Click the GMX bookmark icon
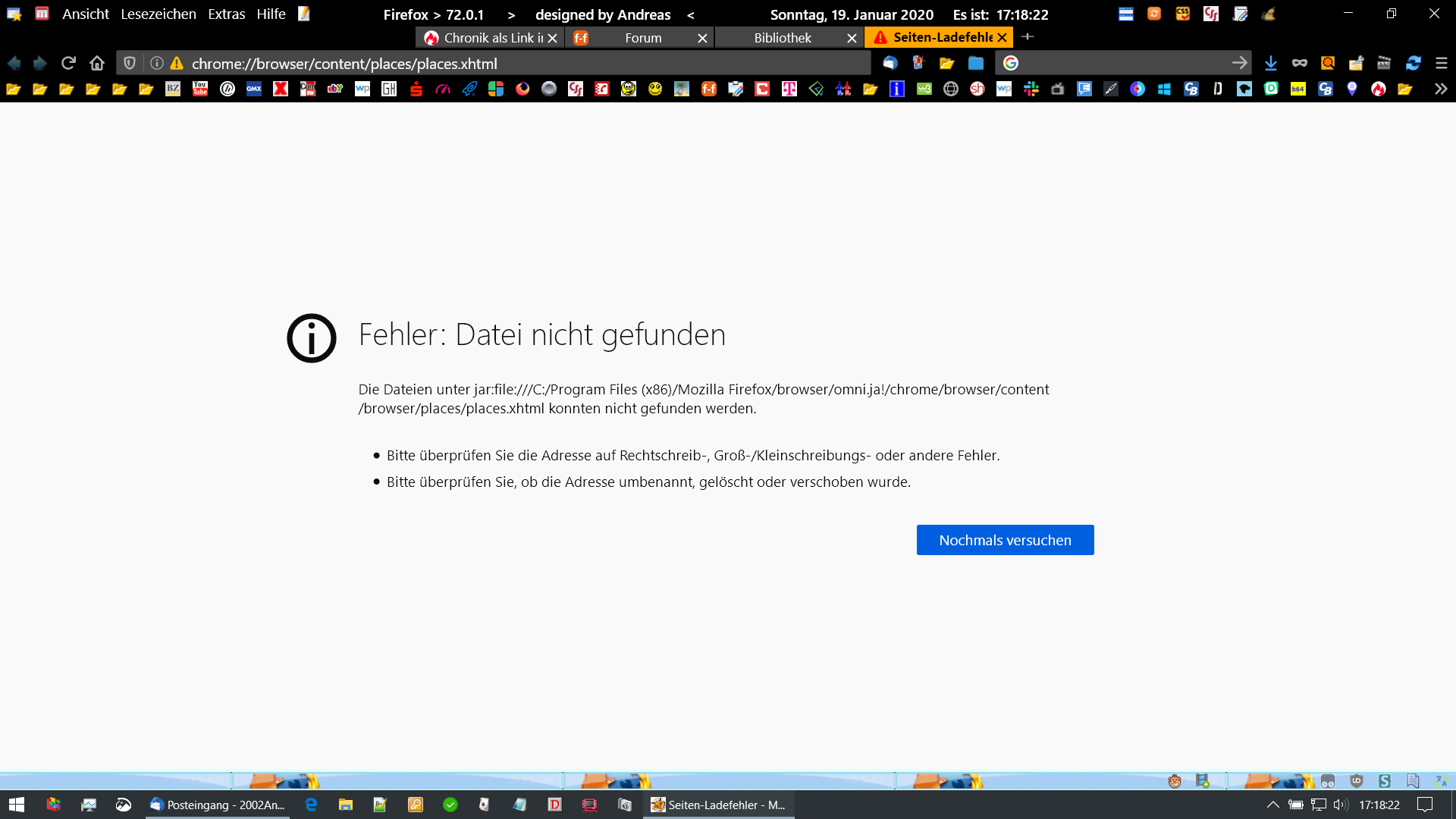This screenshot has height=819, width=1456. pyautogui.click(x=254, y=89)
